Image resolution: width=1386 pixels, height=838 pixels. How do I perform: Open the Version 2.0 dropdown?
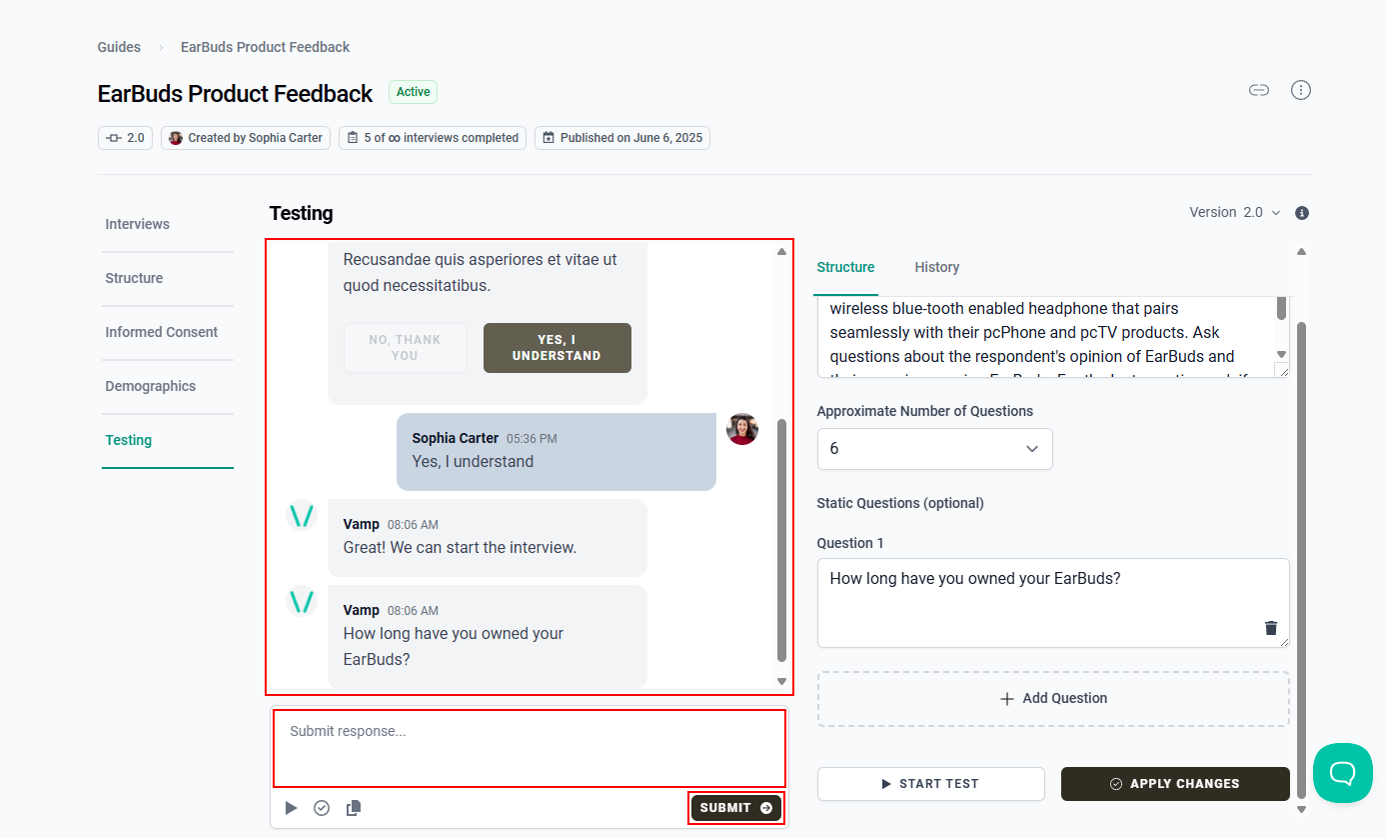click(1235, 213)
